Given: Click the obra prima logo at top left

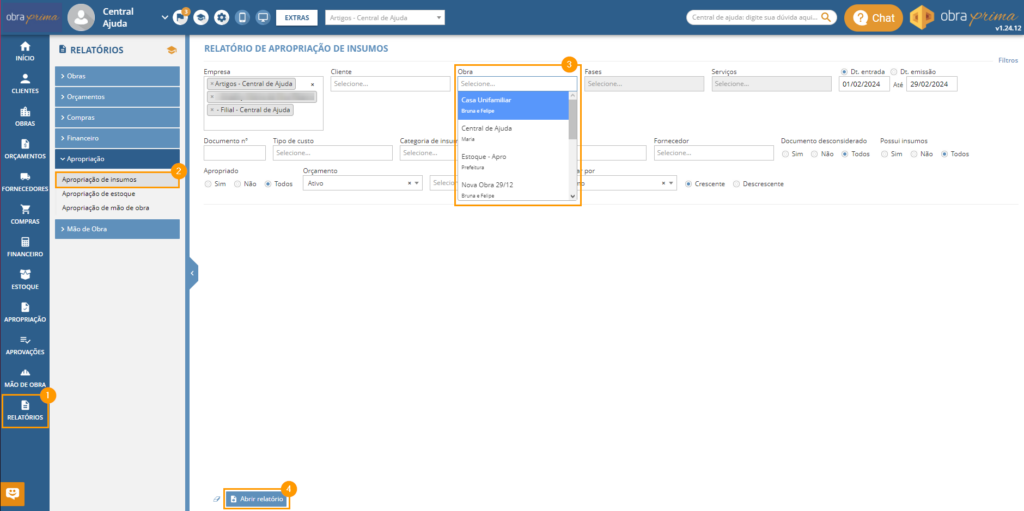Looking at the screenshot, I should click(33, 18).
